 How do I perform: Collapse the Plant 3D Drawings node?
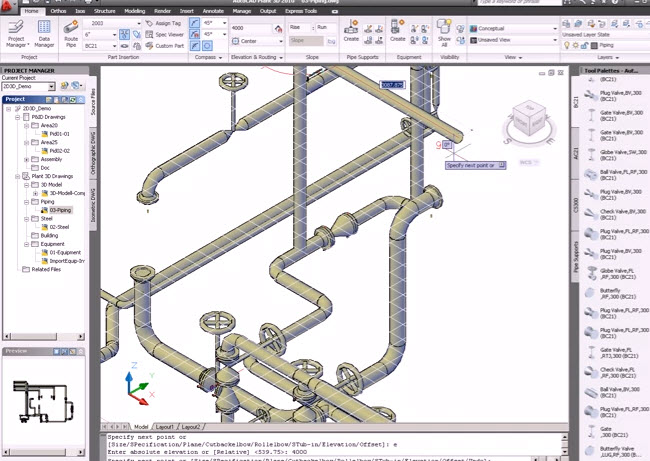18,177
